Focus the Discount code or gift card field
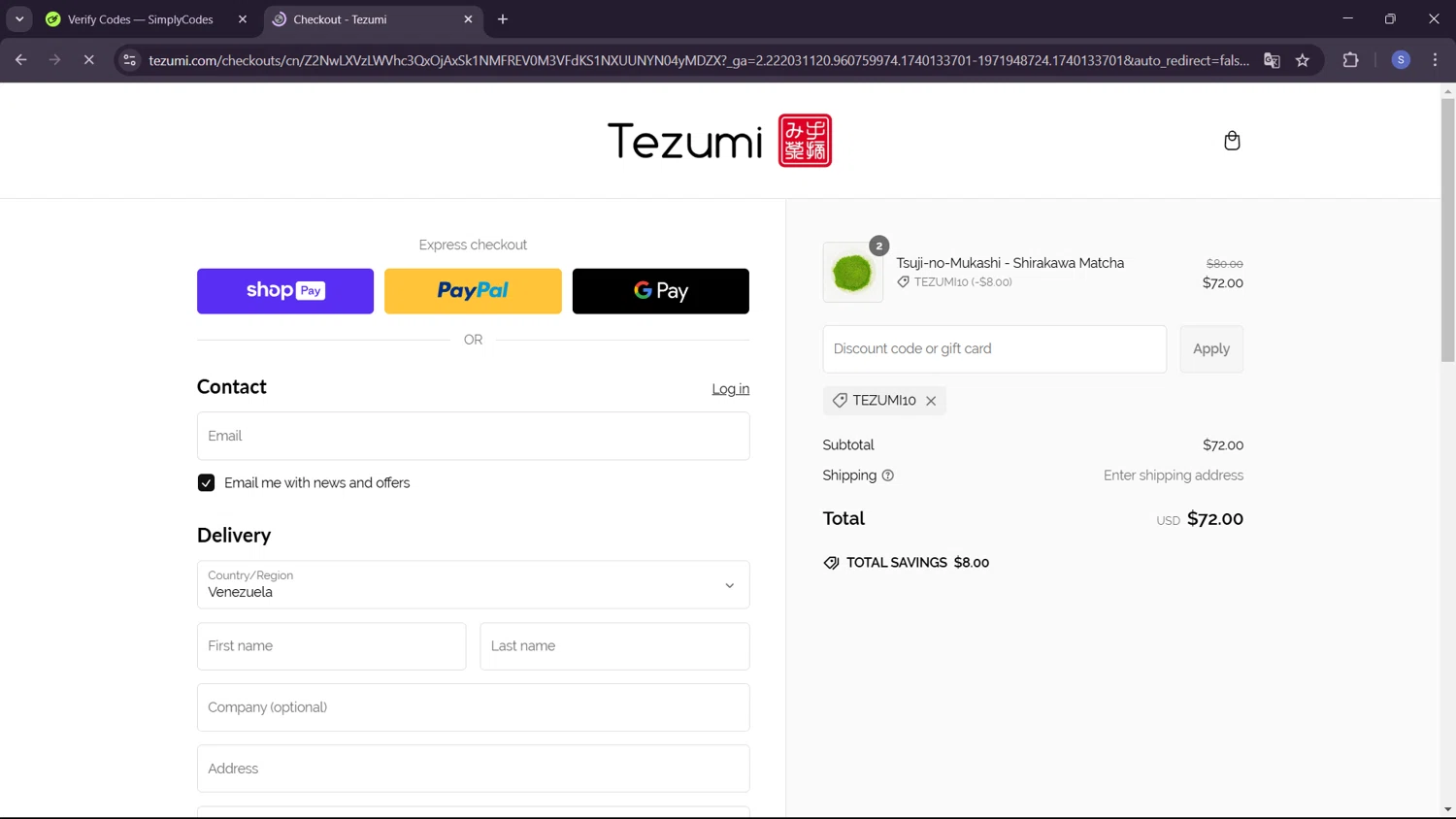1456x819 pixels. (x=995, y=349)
